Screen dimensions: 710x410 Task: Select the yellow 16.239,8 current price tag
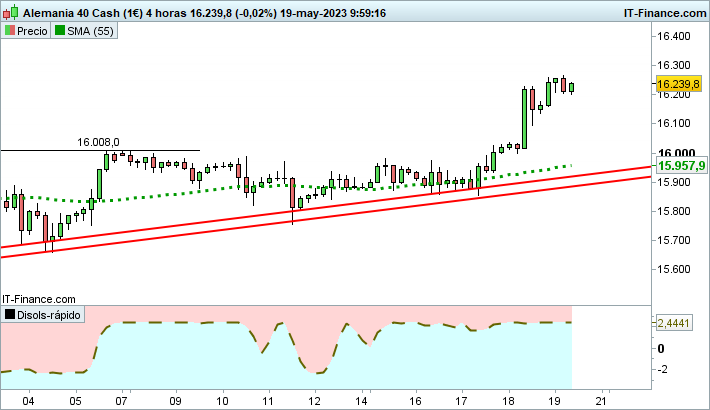point(678,84)
